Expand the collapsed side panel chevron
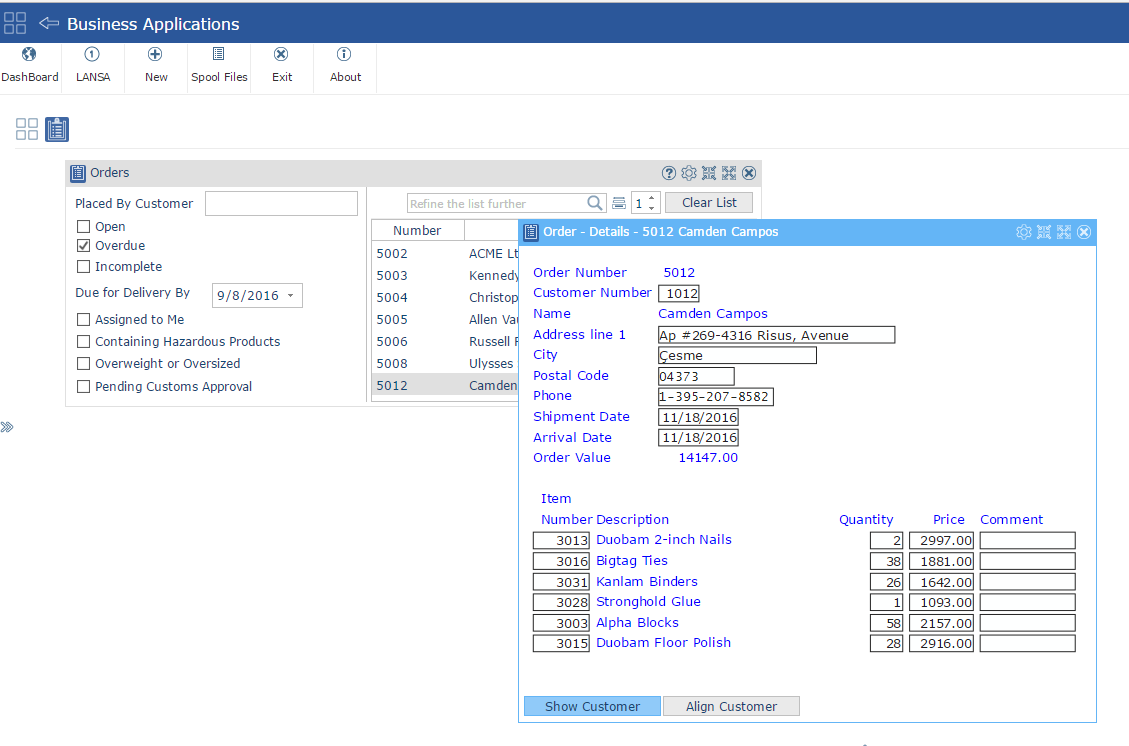1129x746 pixels. click(x=7, y=427)
